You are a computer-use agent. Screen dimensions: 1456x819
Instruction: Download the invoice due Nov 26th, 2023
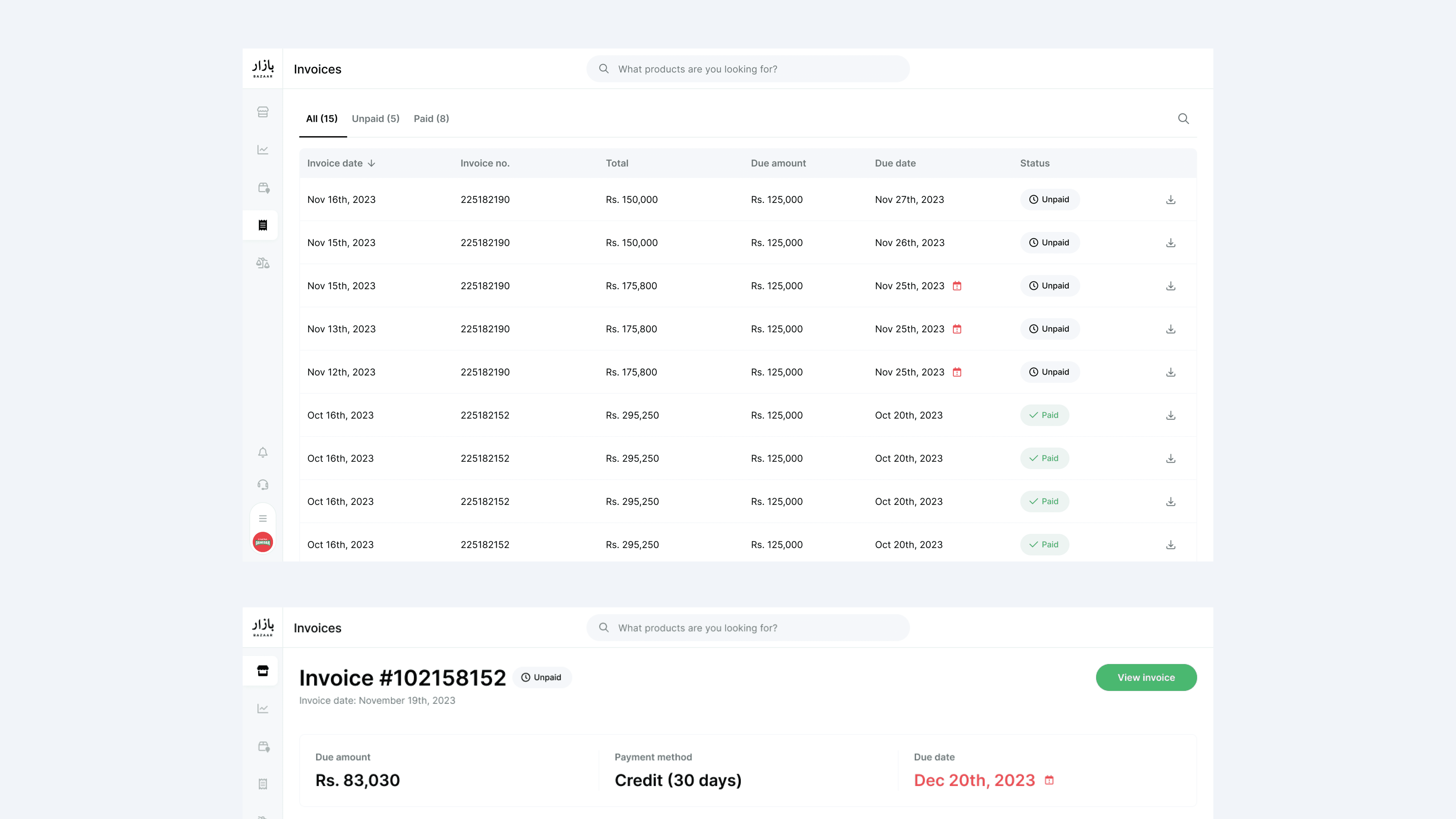pos(1170,242)
